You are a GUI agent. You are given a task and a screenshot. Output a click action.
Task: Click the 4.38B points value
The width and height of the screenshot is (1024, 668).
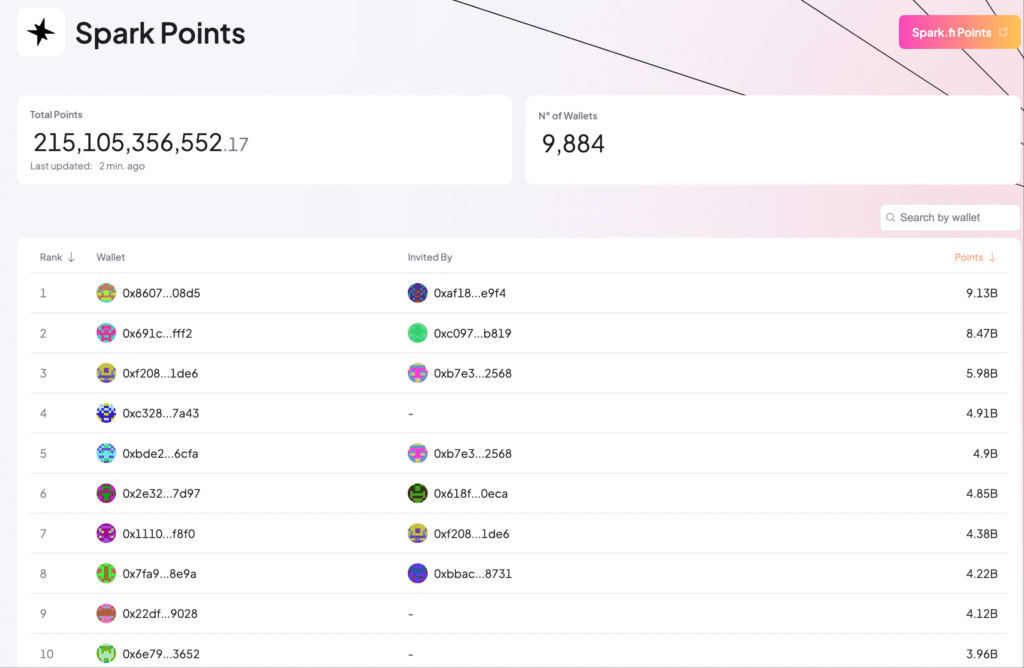tap(982, 533)
